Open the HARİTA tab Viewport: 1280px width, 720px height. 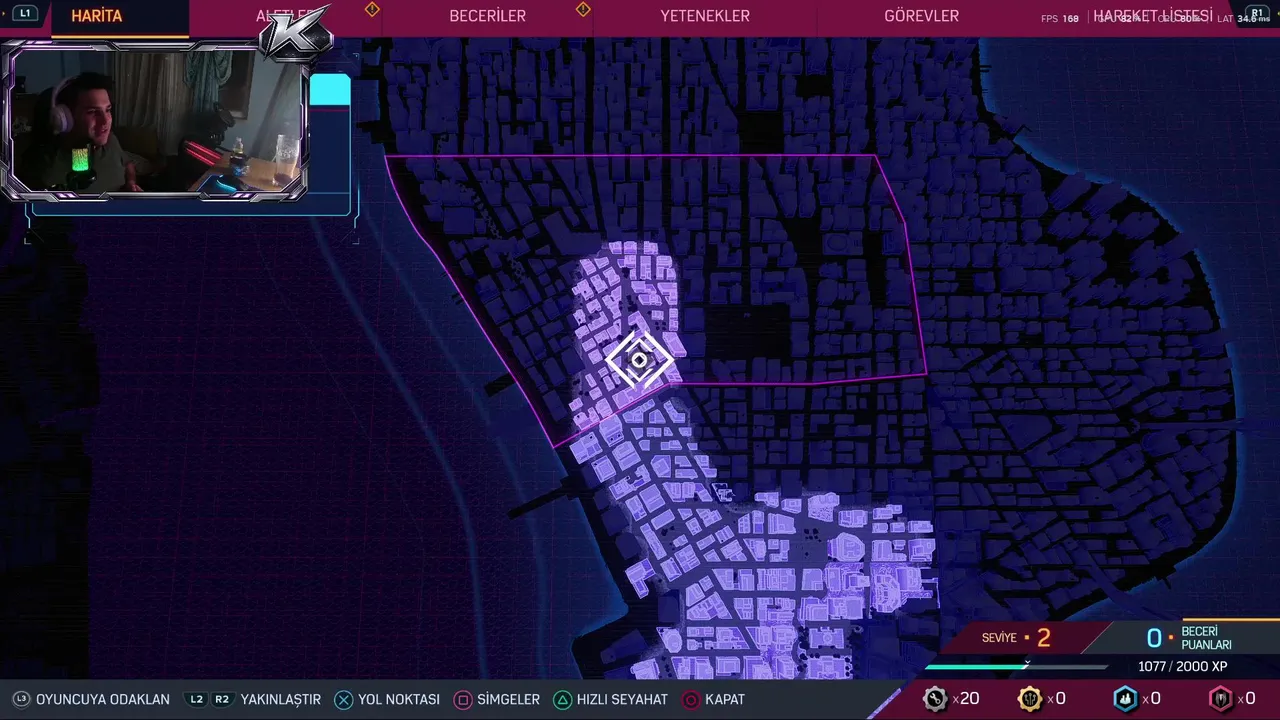(x=97, y=16)
